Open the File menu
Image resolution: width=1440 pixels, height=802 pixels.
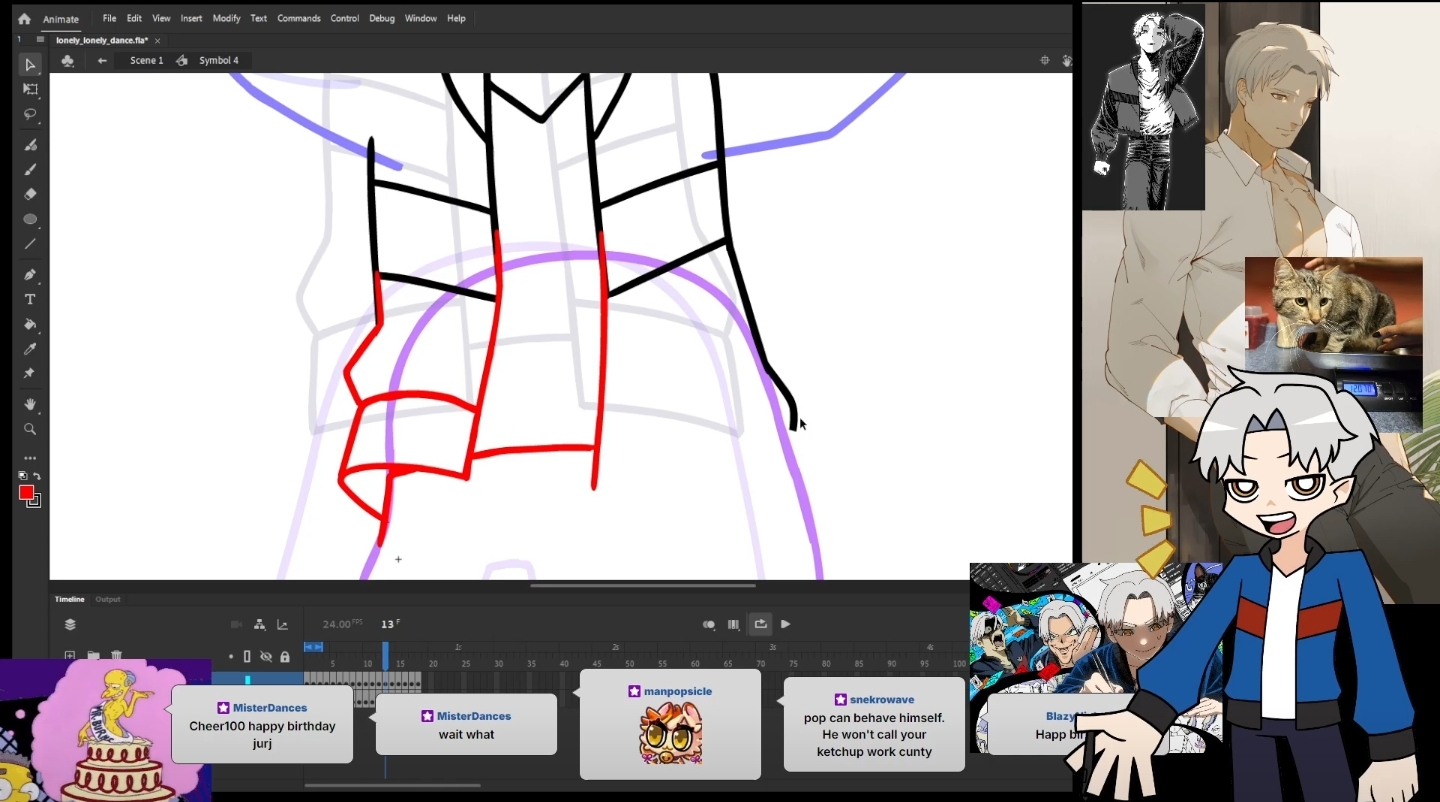[109, 18]
